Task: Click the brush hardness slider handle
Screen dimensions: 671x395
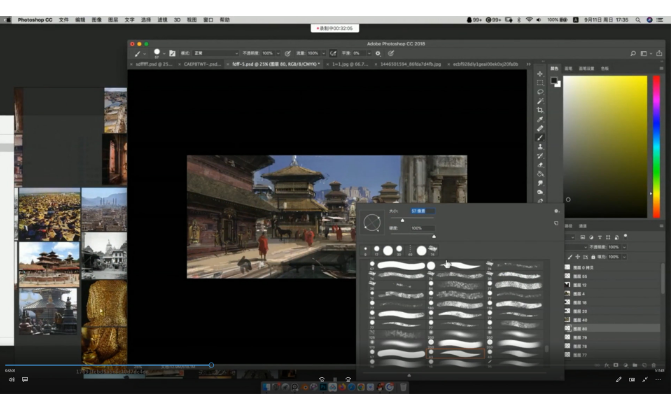Action: [434, 236]
